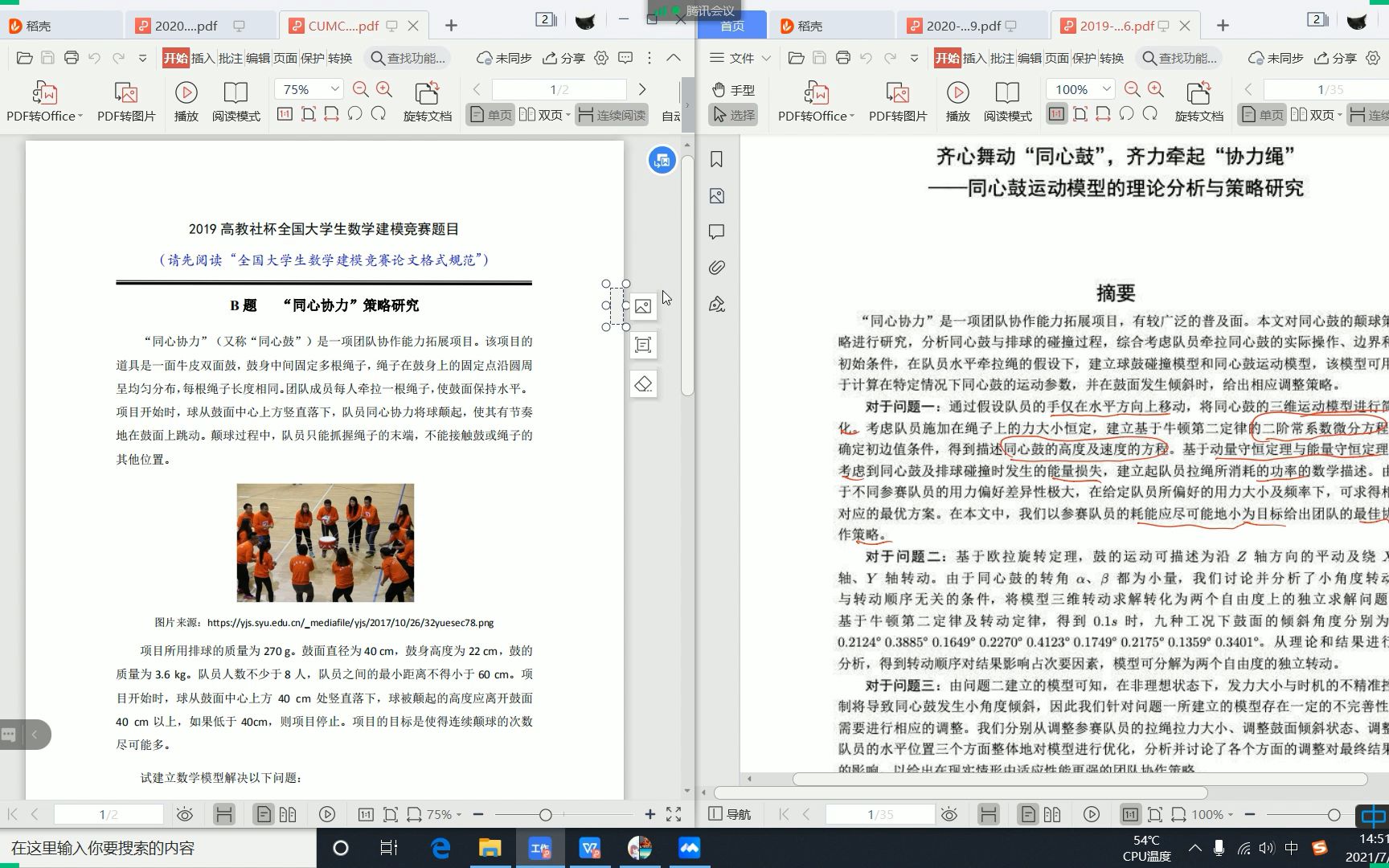Toggle 连续阅读 in left window
Viewport: 1389px width, 868px height.
(x=612, y=115)
